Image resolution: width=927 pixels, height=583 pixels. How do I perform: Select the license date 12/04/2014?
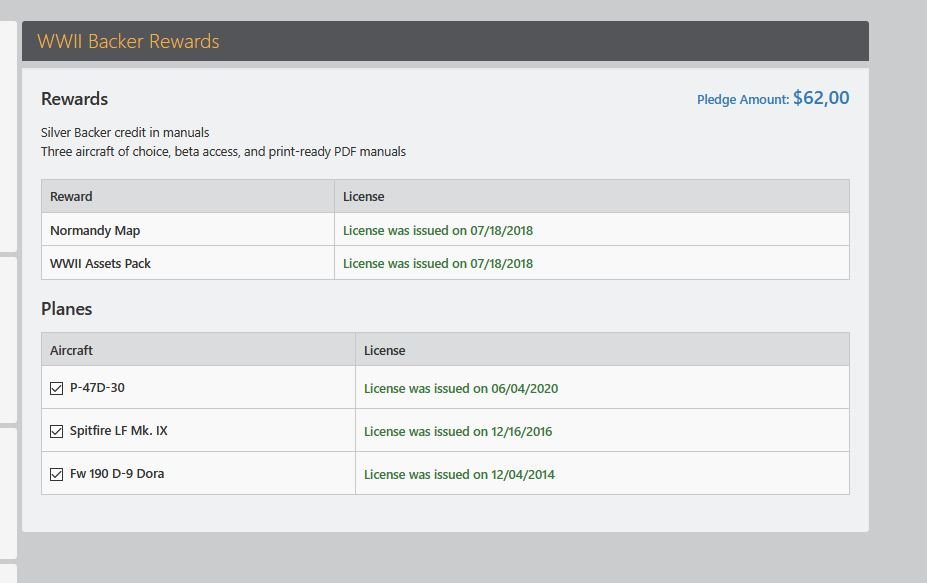coord(459,474)
